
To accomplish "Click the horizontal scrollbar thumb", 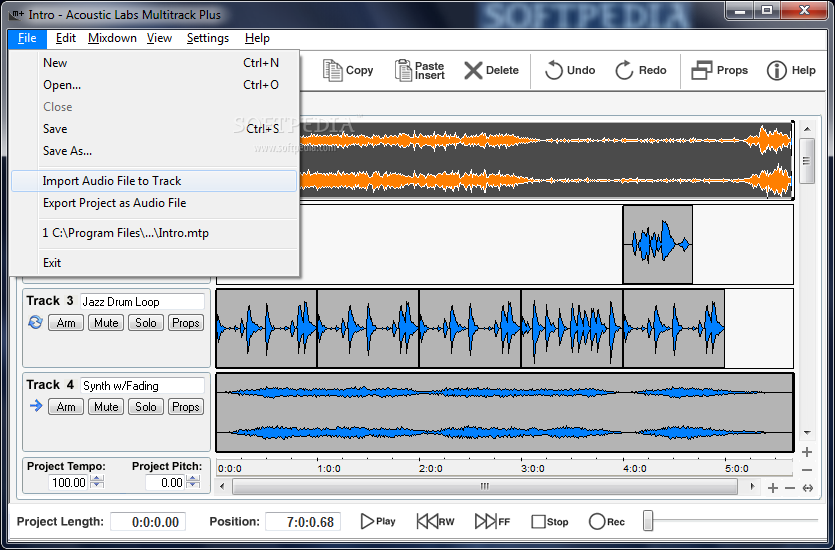I will [485, 486].
